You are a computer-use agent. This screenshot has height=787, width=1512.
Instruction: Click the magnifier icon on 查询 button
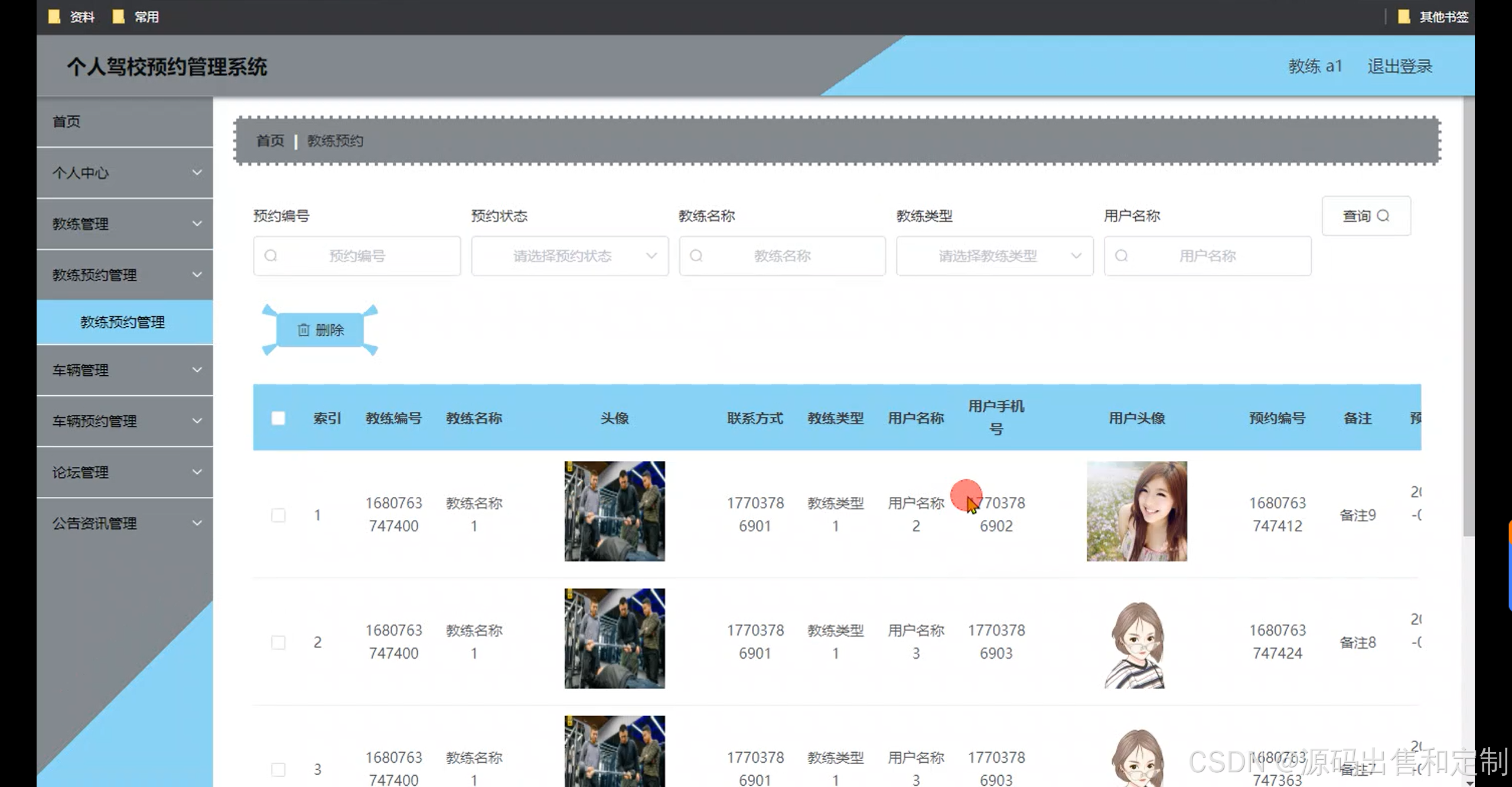(1383, 216)
